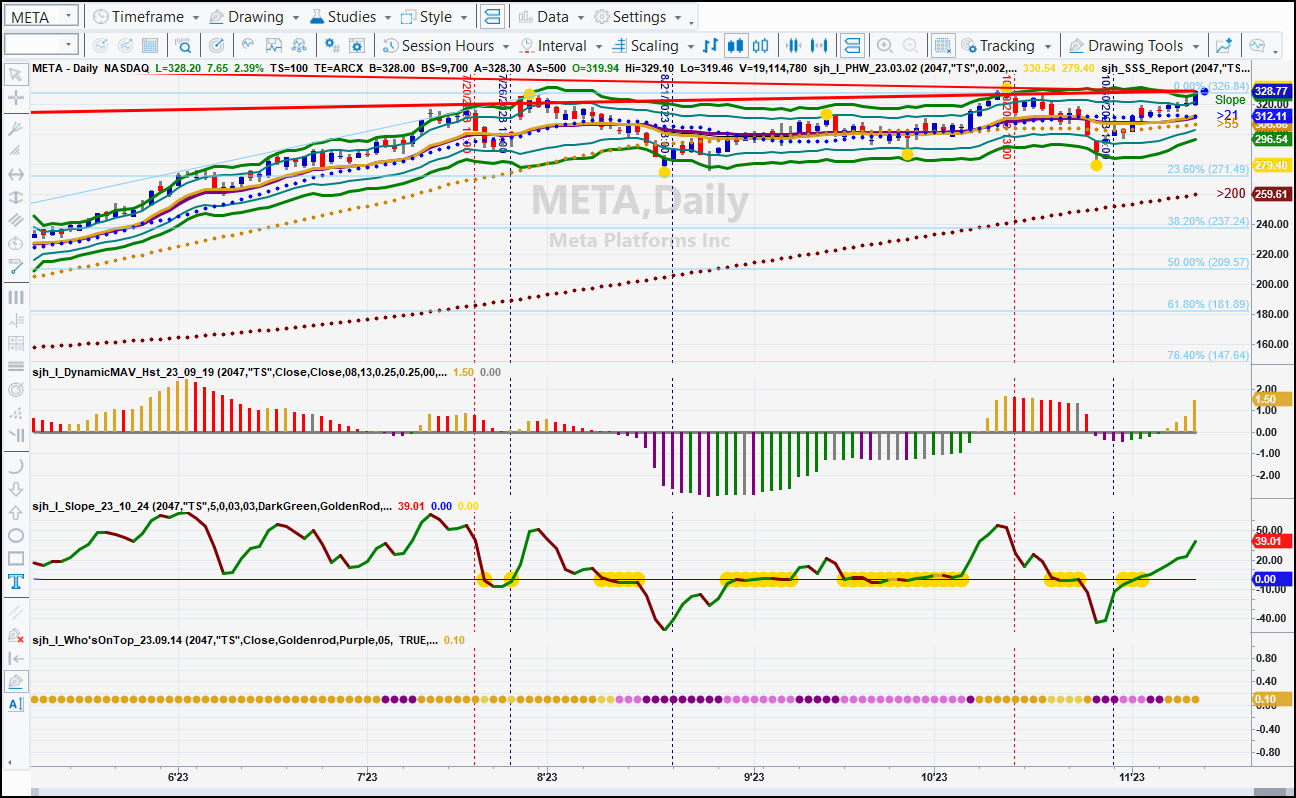Click the 10'23 date axis label
This screenshot has width=1296, height=798.
(933, 776)
